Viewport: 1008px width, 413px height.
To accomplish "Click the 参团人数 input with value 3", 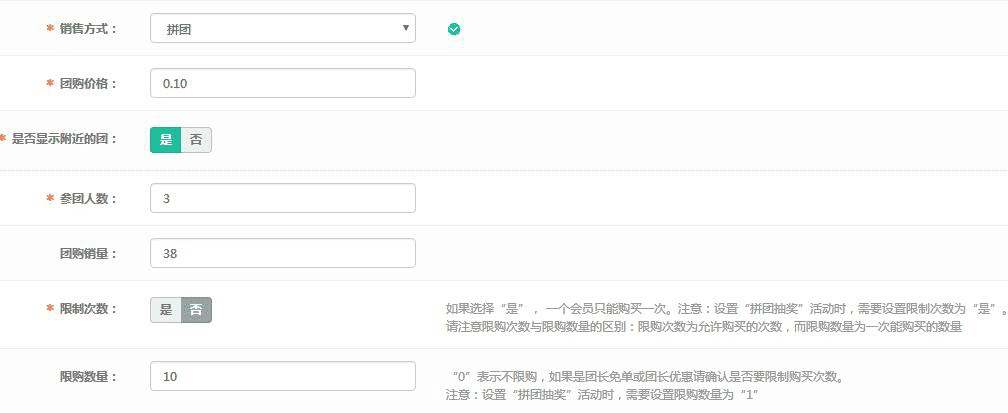I will point(282,198).
